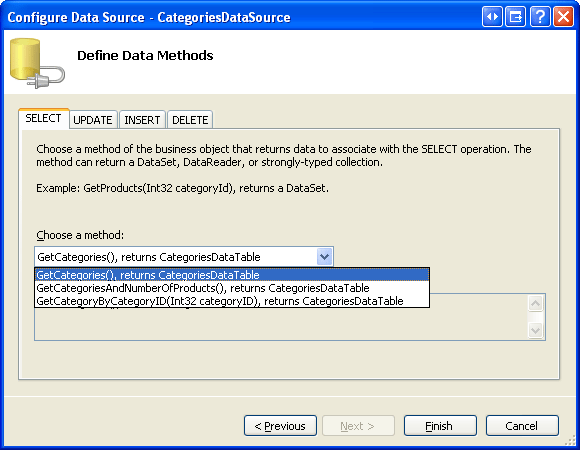Screen dimensions: 580x450
Task: Click the Cancel button
Action: (522, 426)
